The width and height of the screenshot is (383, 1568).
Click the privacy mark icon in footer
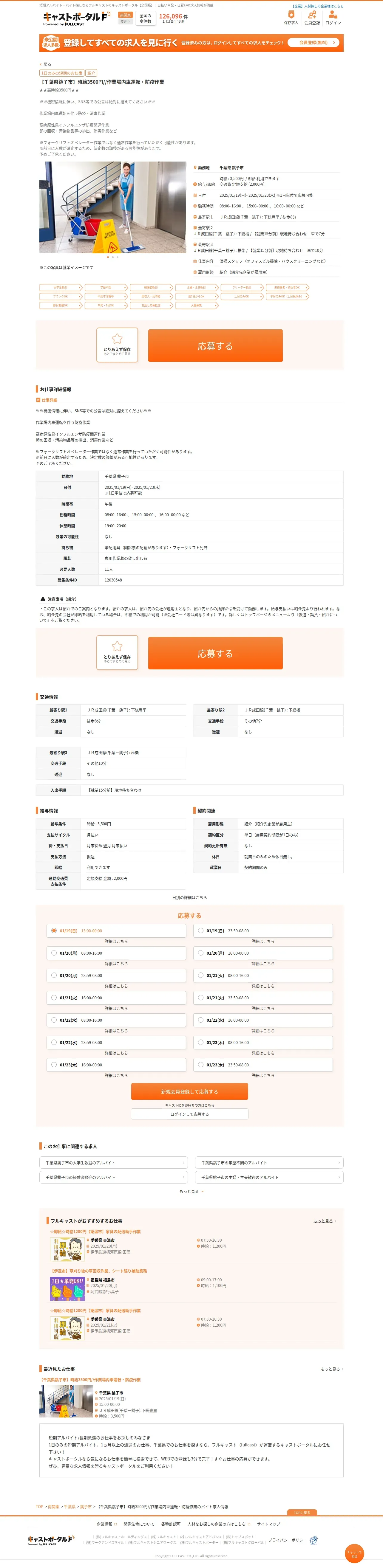tap(313, 1540)
